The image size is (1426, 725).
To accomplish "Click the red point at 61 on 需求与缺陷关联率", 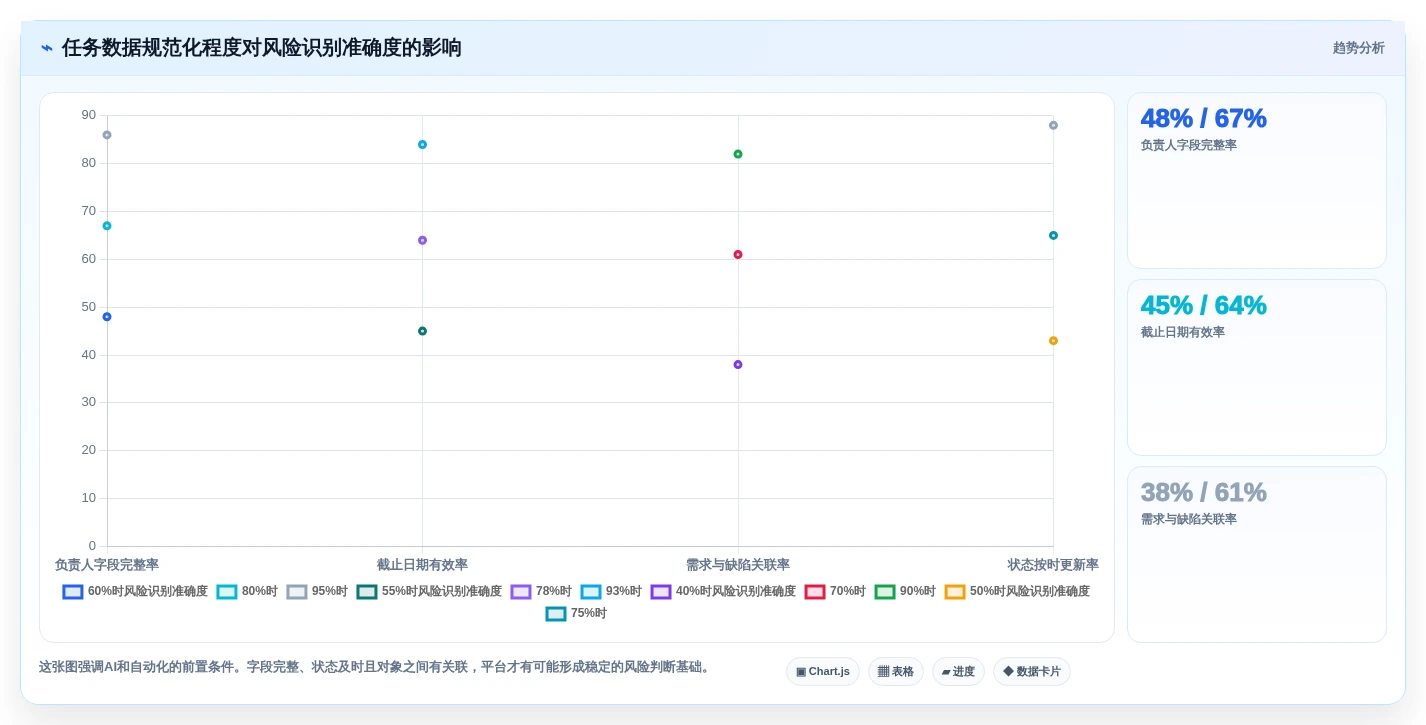I will (738, 255).
